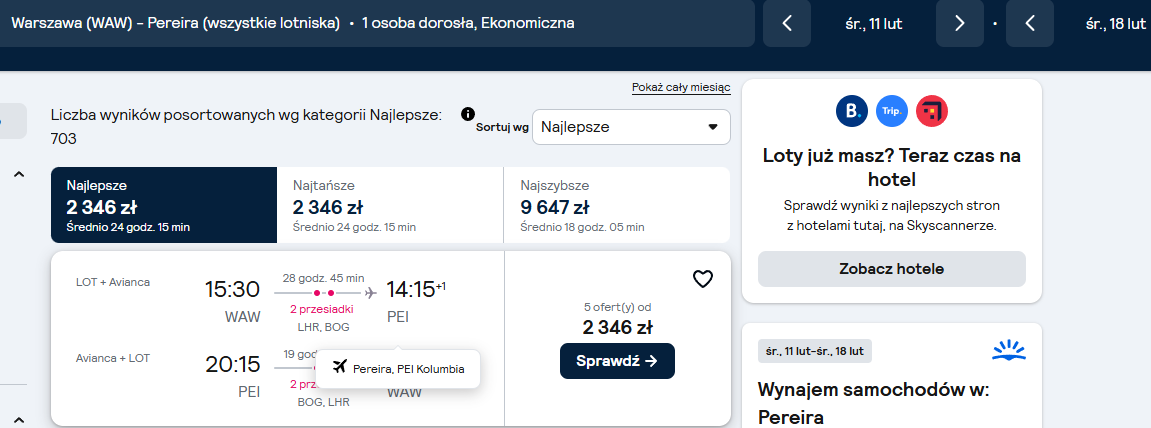The image size is (1151, 428).
Task: Switch to the Najtańsze tab
Action: tap(391, 205)
